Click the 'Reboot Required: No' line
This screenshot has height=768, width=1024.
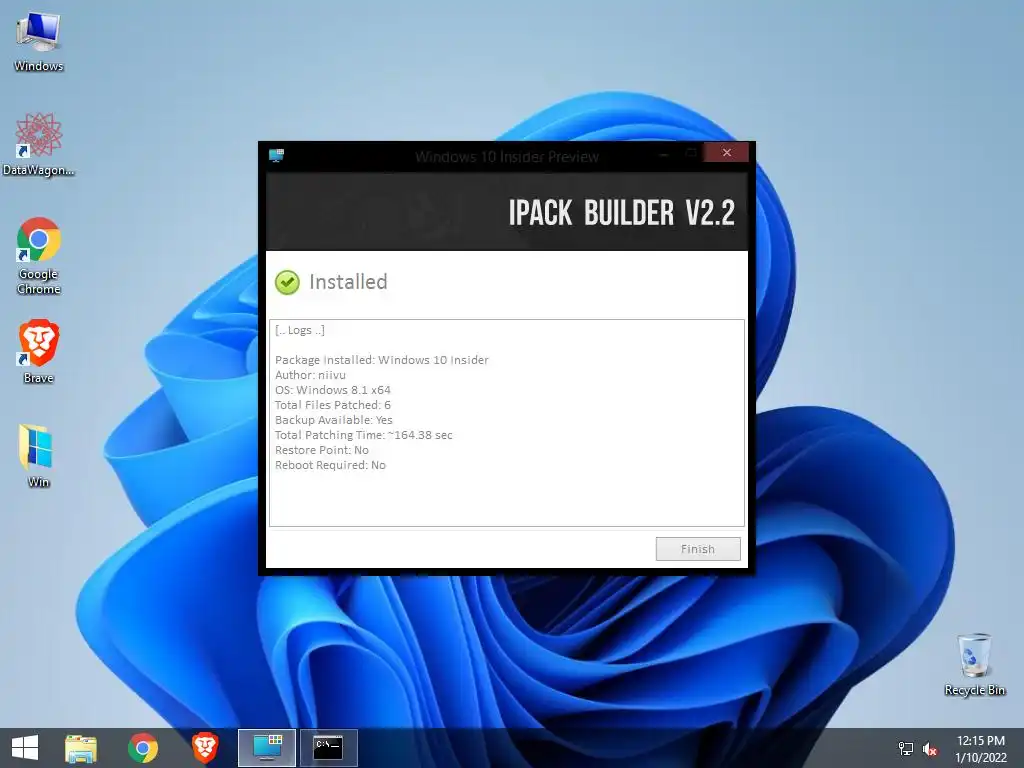point(330,465)
